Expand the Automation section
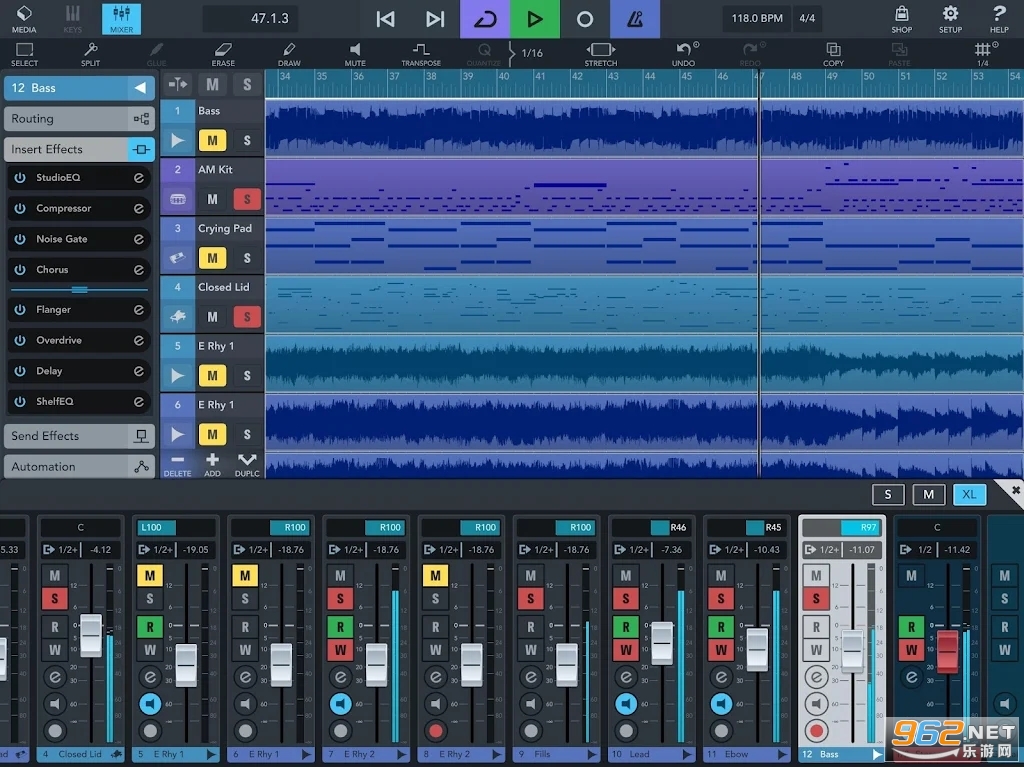1024x767 pixels. [x=78, y=467]
